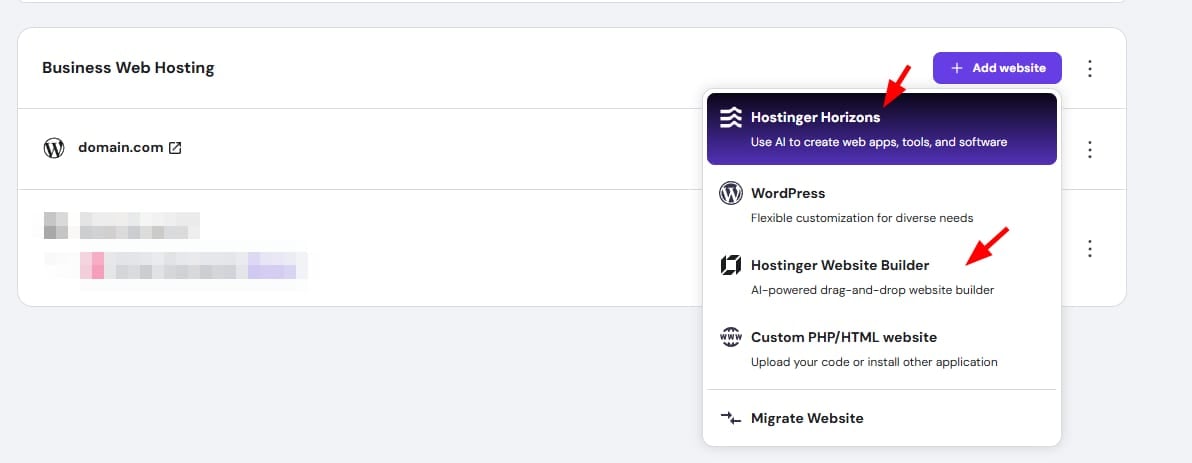Click the WordPress logo beside domain.com
This screenshot has width=1192, height=463.
54,148
